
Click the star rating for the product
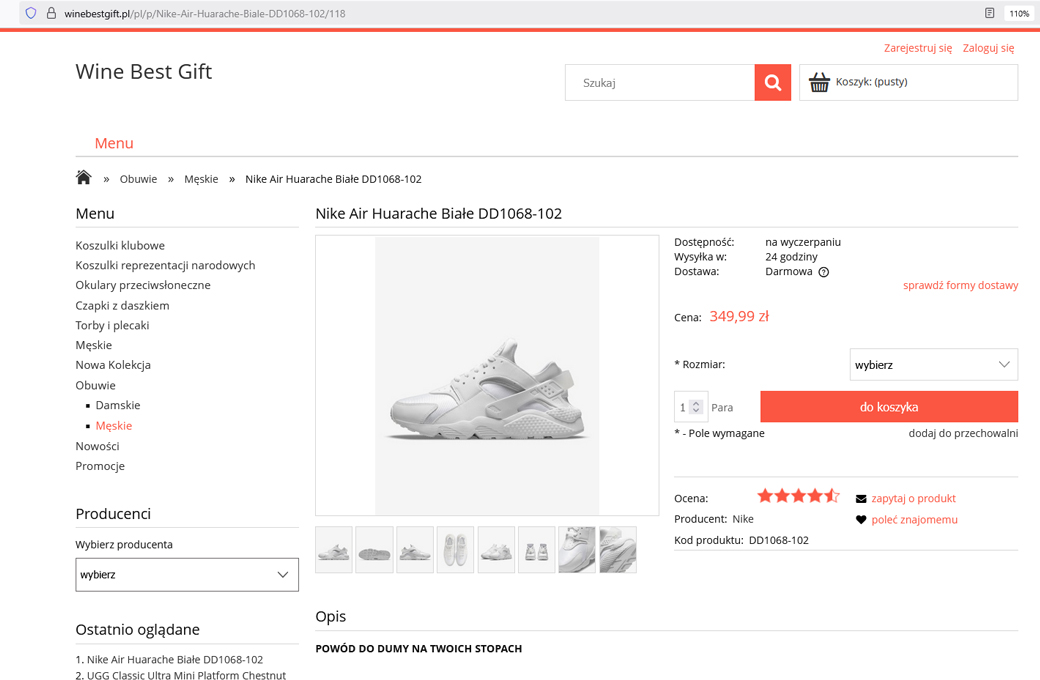pos(799,496)
